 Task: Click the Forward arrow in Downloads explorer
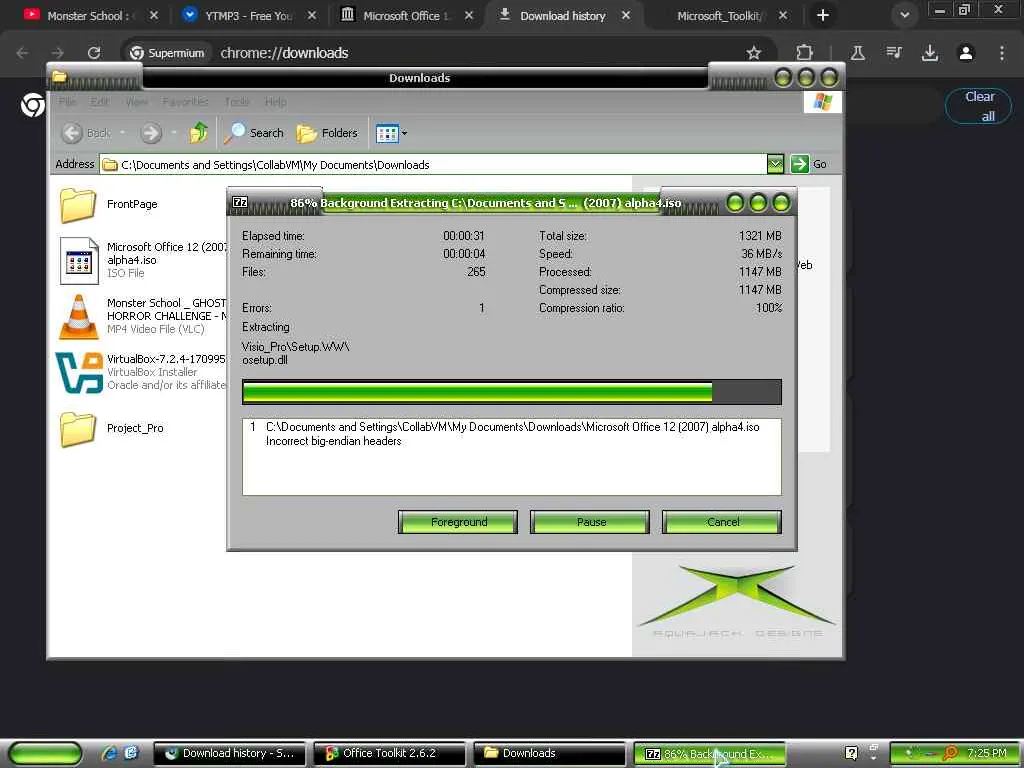tap(151, 133)
